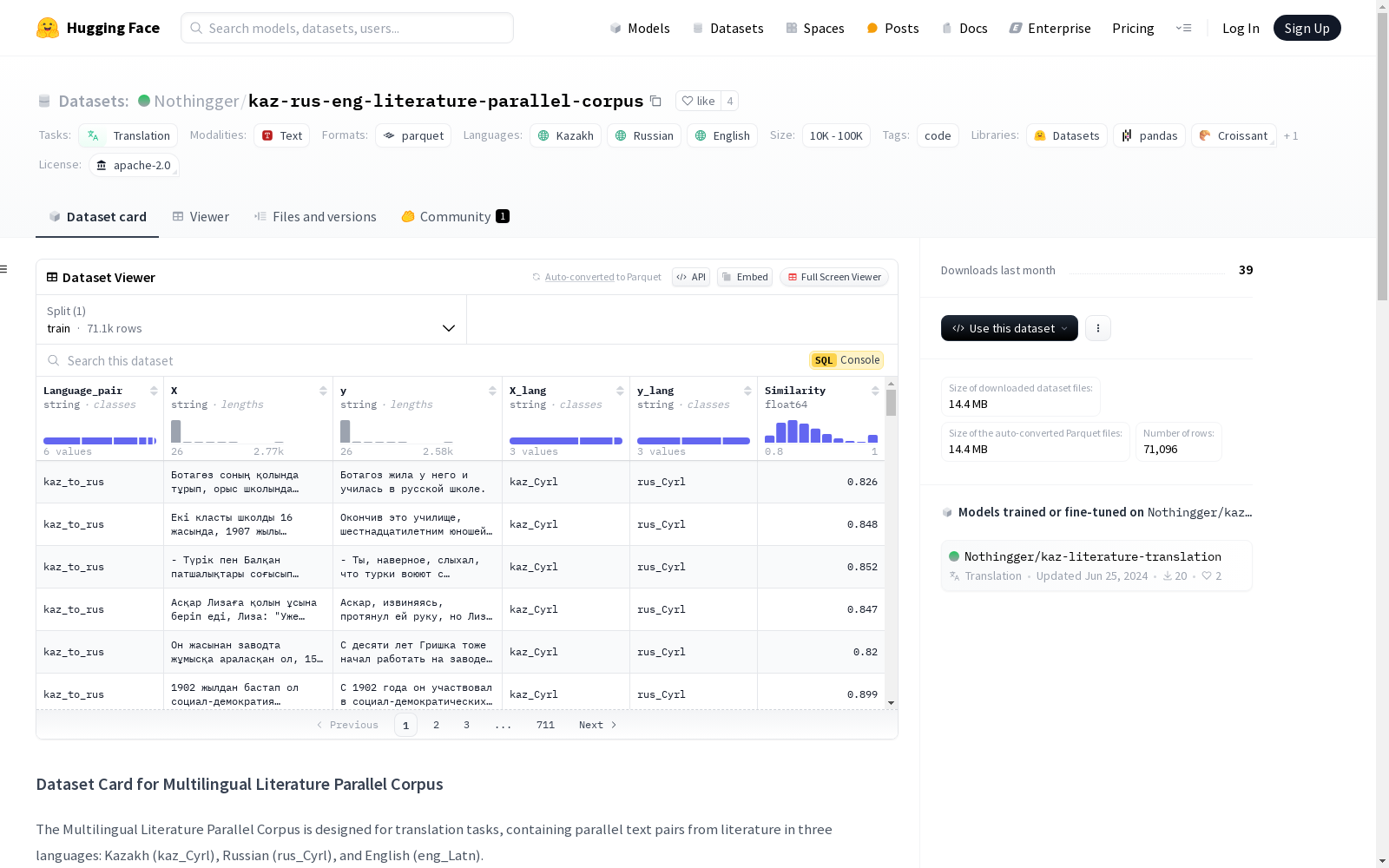Click the apache-2.0 license tag

coord(134,165)
